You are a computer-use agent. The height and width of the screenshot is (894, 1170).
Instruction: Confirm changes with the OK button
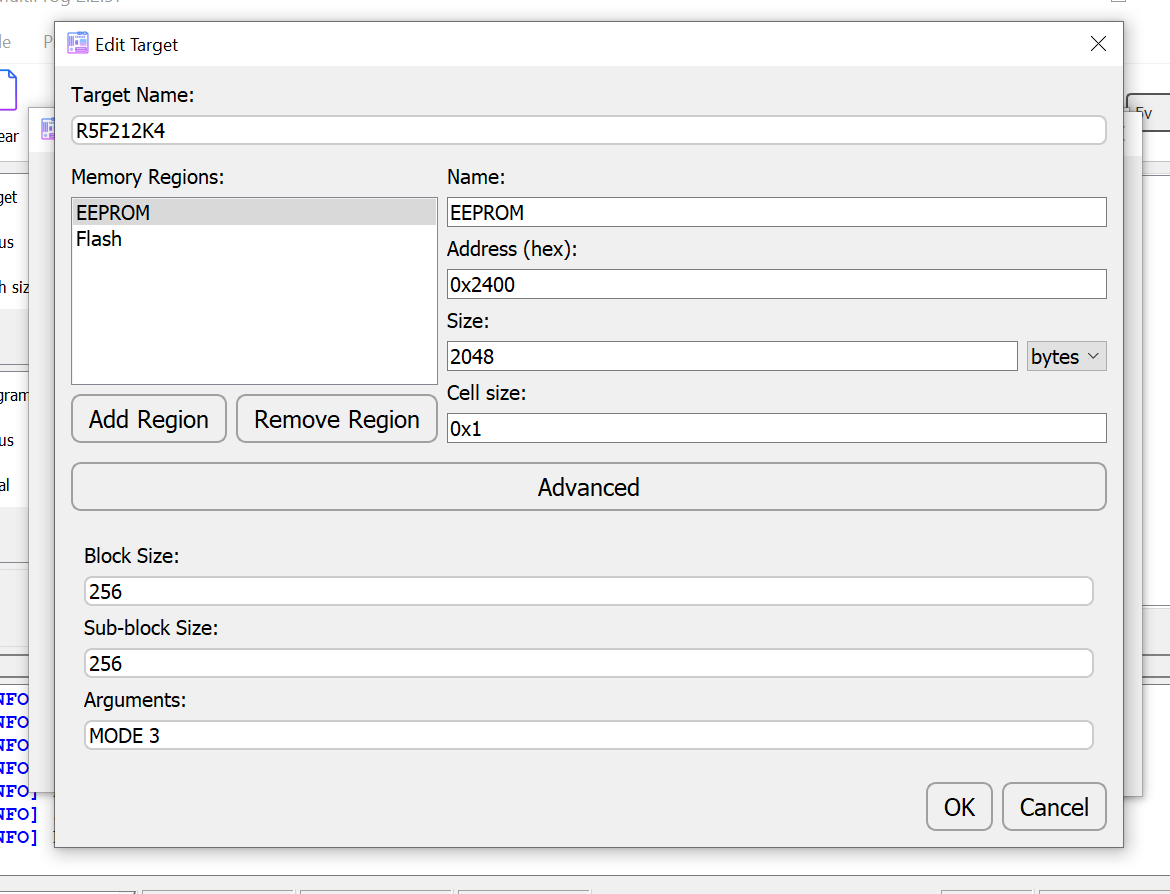point(958,806)
